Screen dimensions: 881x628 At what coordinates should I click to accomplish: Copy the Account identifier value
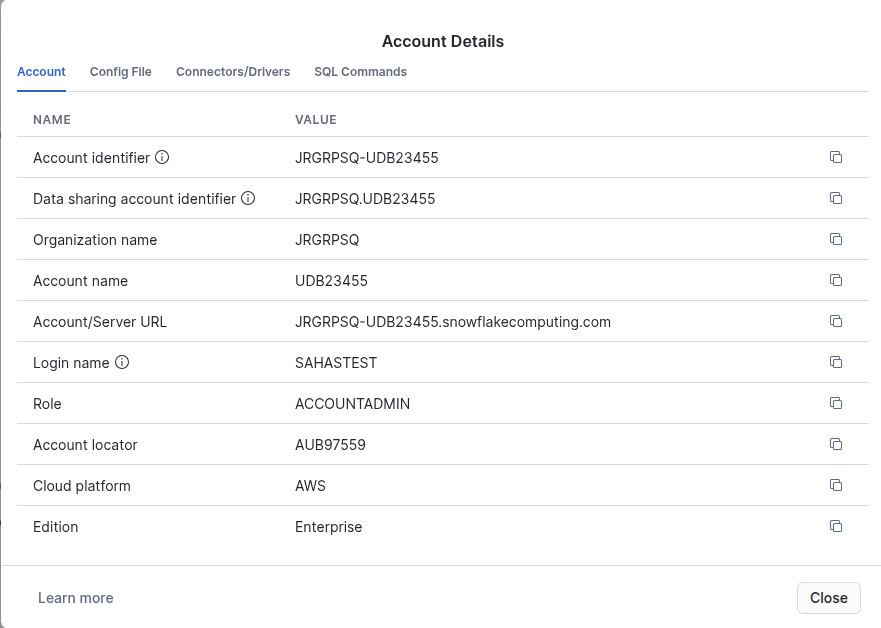tap(836, 157)
